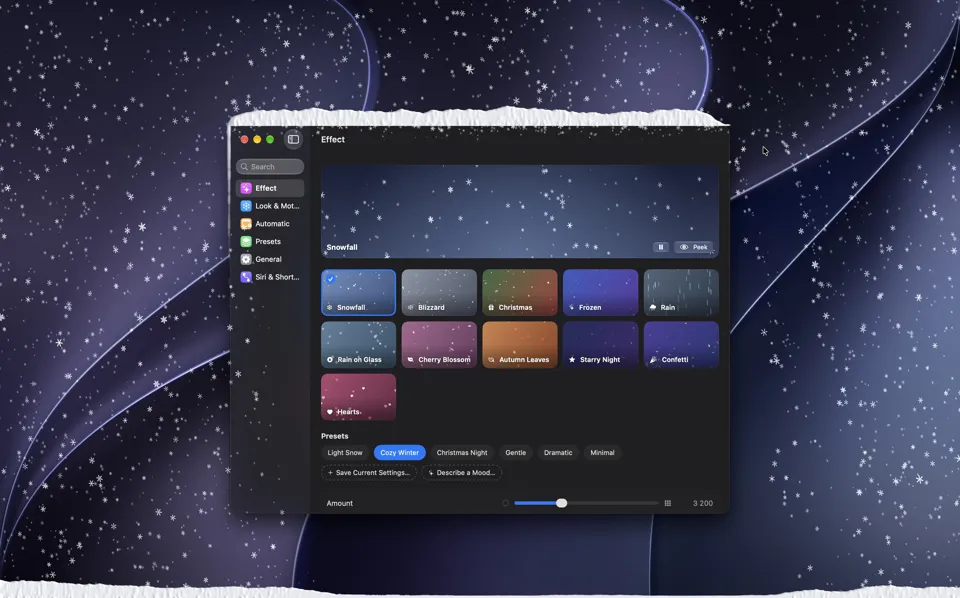960x598 pixels.
Task: Click the search magnifier icon
Action: [x=244, y=166]
